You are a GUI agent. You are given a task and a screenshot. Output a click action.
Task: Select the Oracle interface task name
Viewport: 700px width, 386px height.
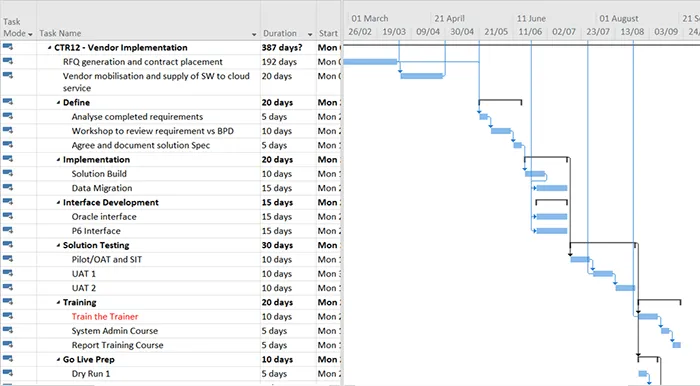pyautogui.click(x=104, y=216)
